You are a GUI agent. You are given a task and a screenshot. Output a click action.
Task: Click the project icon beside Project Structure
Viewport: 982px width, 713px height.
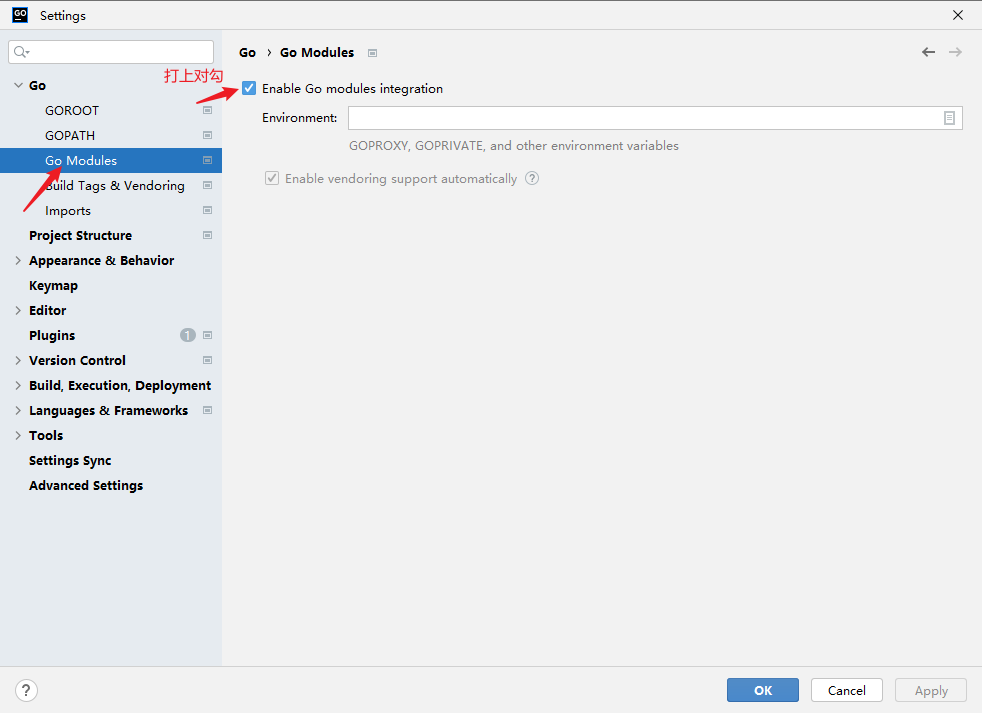point(207,236)
